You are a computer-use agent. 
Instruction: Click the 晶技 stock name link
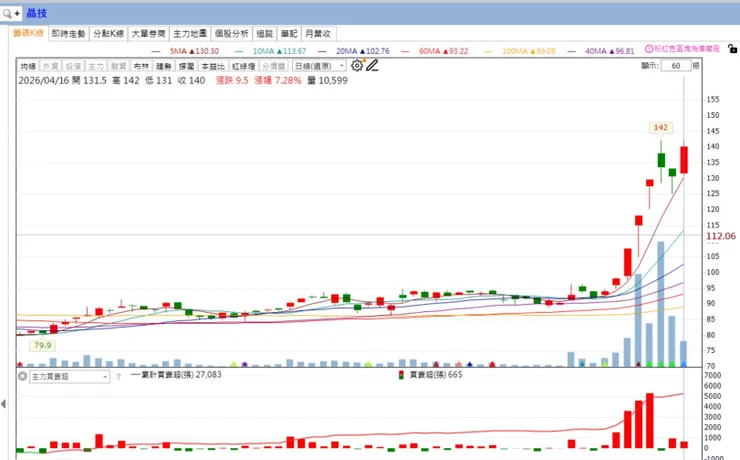point(36,13)
